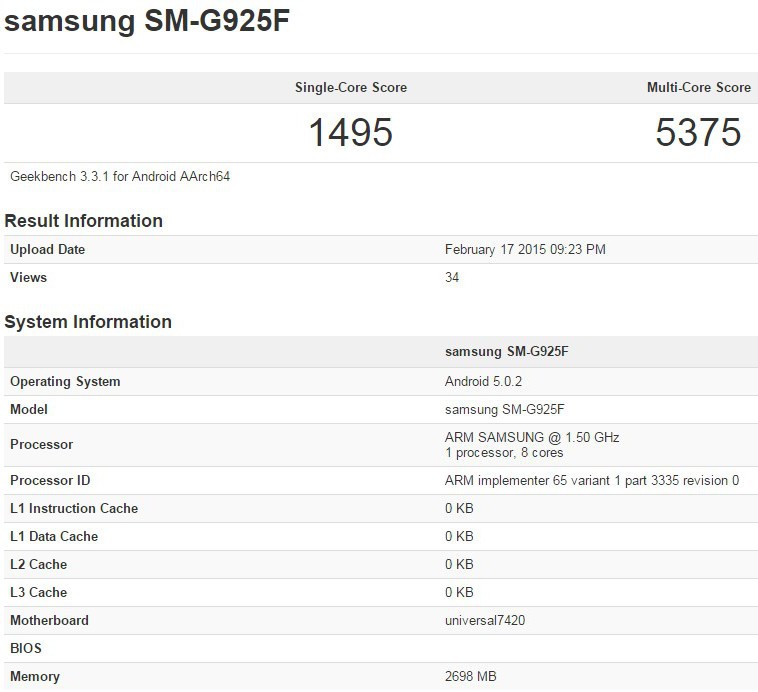This screenshot has height=692, width=758.
Task: Select L1 Data Cache '0 KB' value
Action: [x=459, y=537]
